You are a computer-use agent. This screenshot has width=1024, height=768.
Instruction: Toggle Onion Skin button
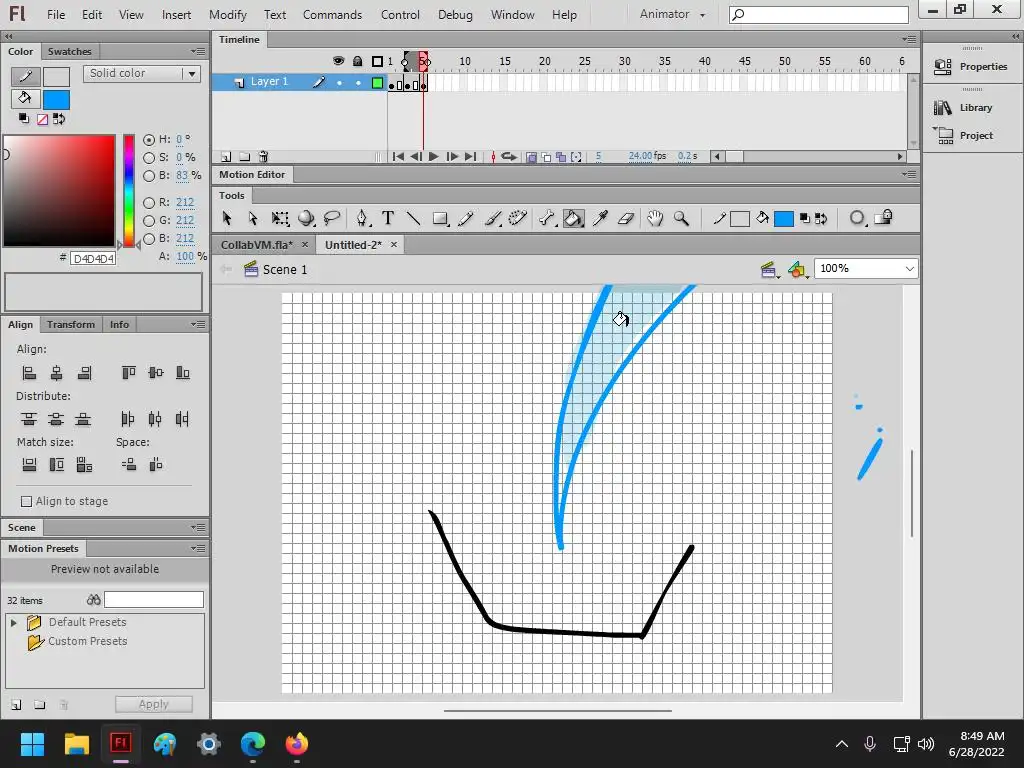point(532,157)
